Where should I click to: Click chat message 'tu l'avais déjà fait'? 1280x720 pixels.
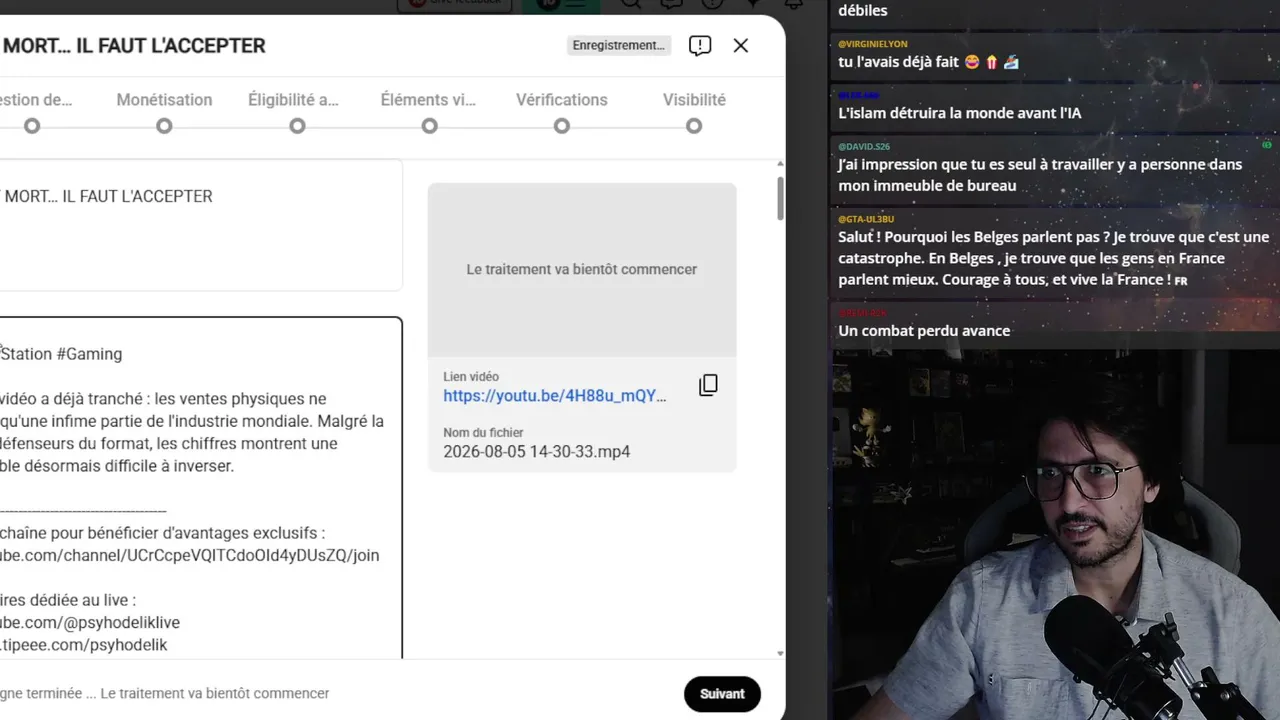pos(928,62)
